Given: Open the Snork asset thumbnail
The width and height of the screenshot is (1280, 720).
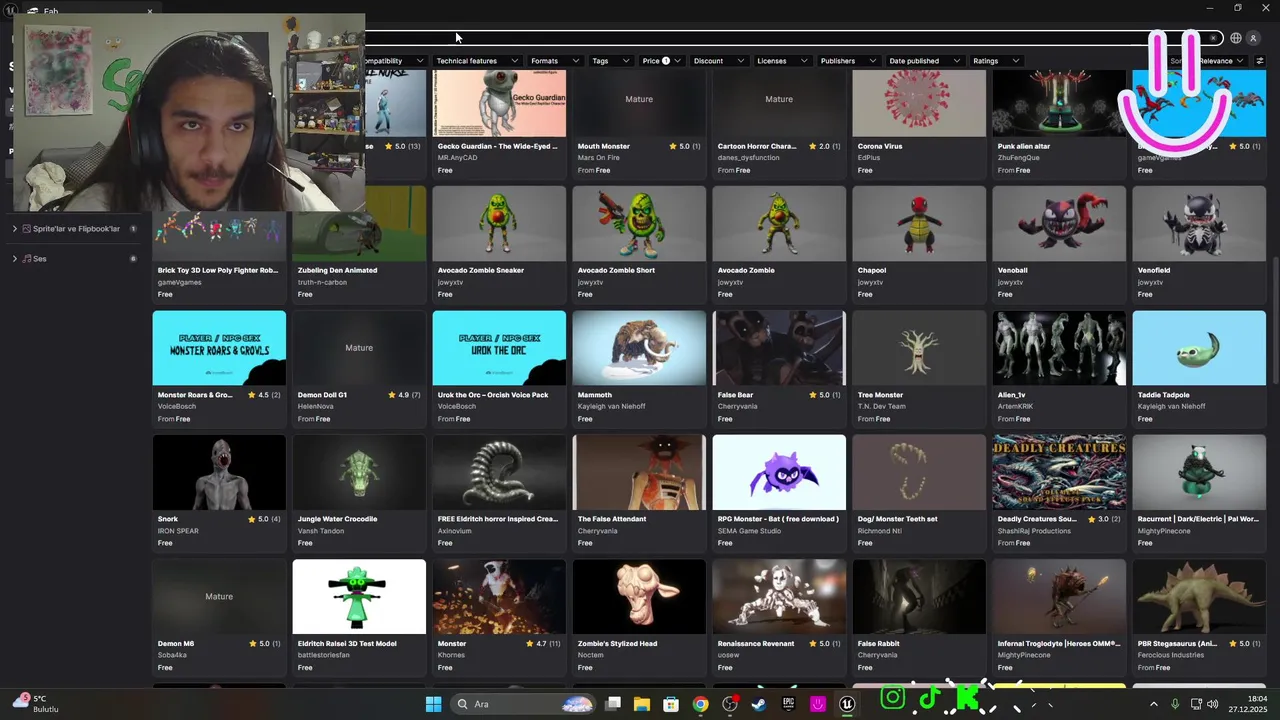Looking at the screenshot, I should pos(219,472).
